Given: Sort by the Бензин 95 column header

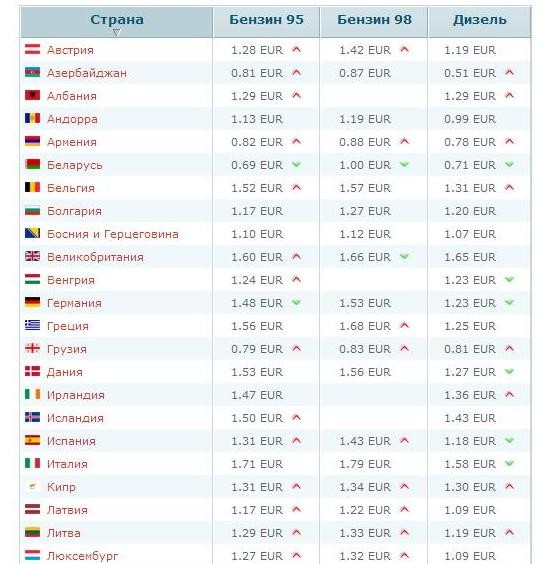Looking at the screenshot, I should 266,19.
